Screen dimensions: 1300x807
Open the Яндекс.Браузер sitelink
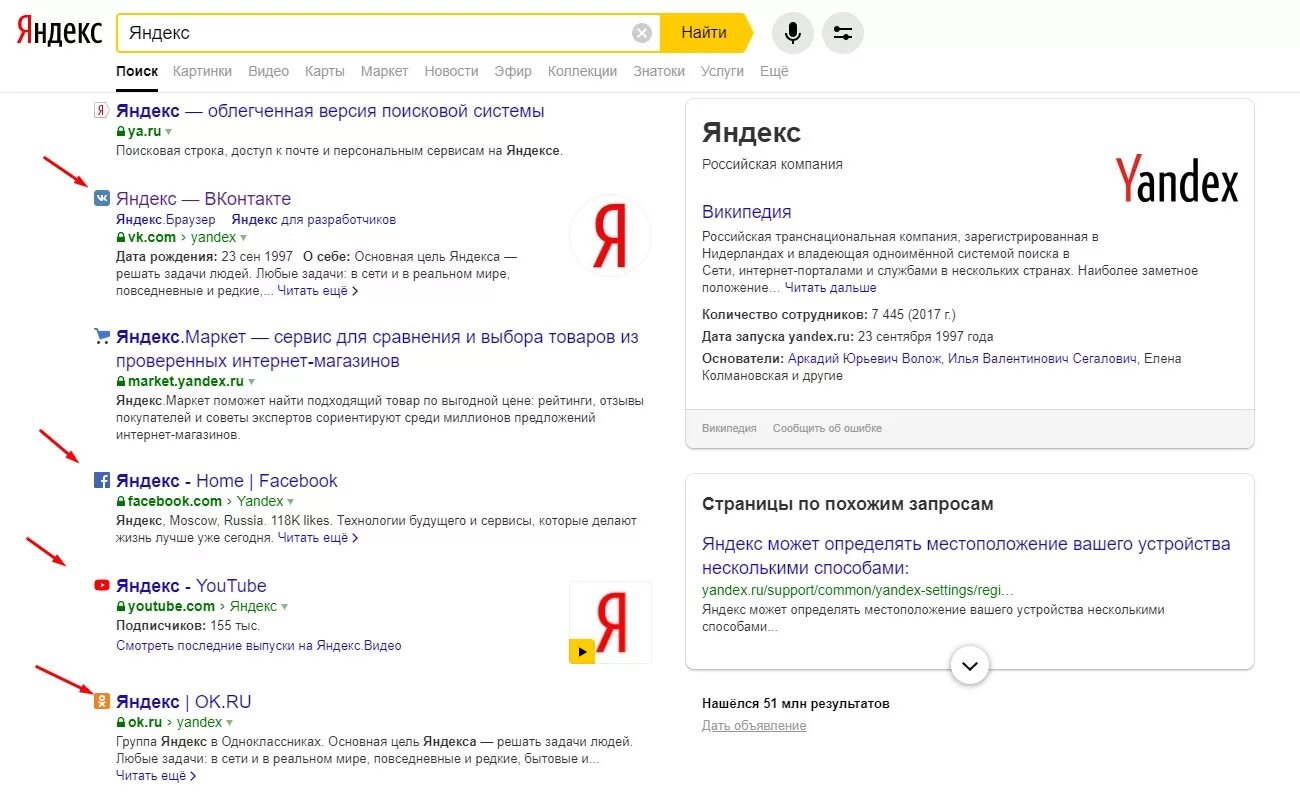[166, 219]
